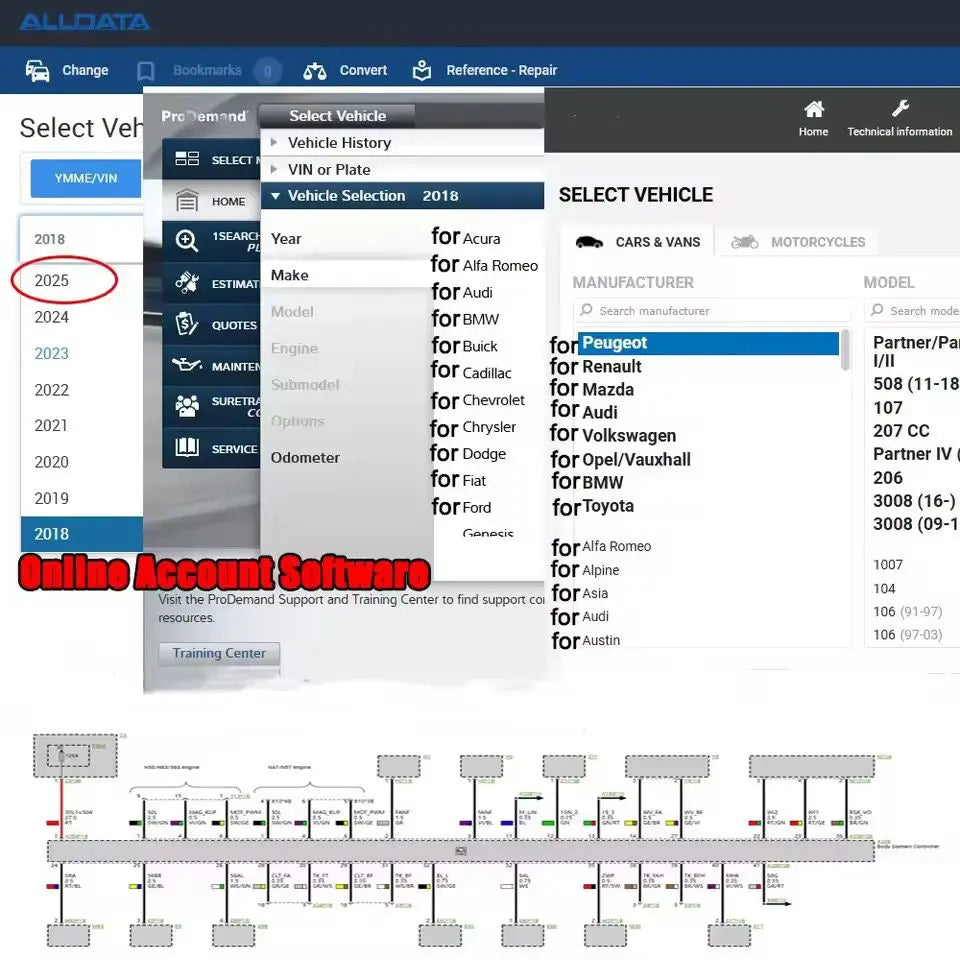Click the Search manufacturer input field
Screen dimensions: 960x960
pos(712,310)
